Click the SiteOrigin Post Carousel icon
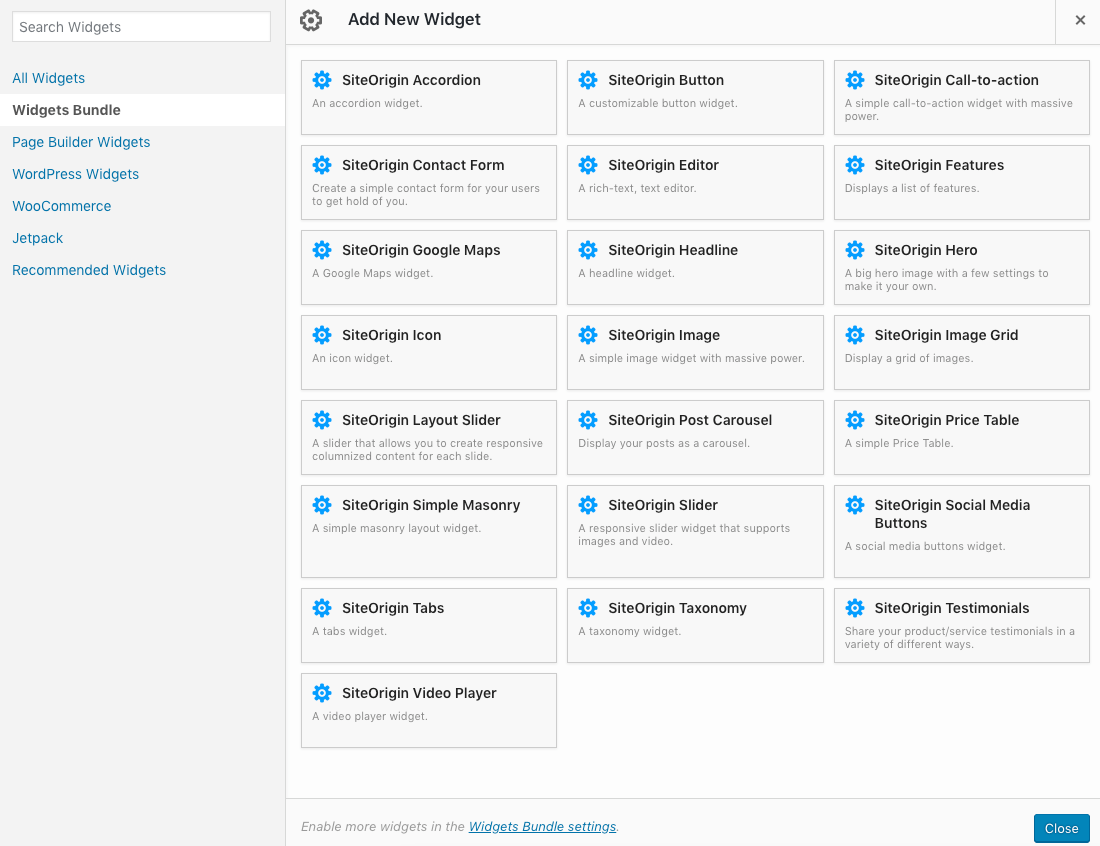This screenshot has width=1100, height=846. [588, 421]
